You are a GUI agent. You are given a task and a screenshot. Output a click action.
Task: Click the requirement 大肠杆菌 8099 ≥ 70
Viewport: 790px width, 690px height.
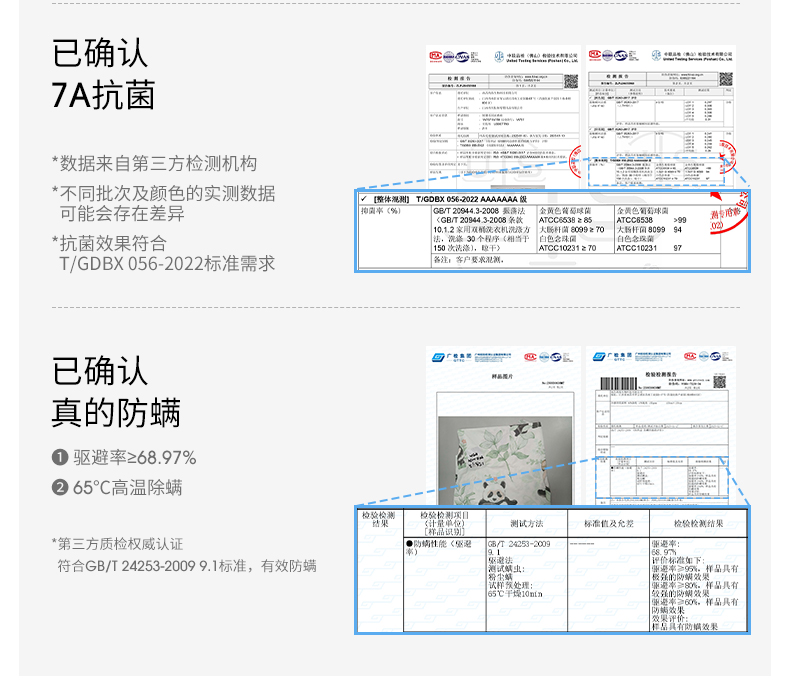pyautogui.click(x=571, y=230)
